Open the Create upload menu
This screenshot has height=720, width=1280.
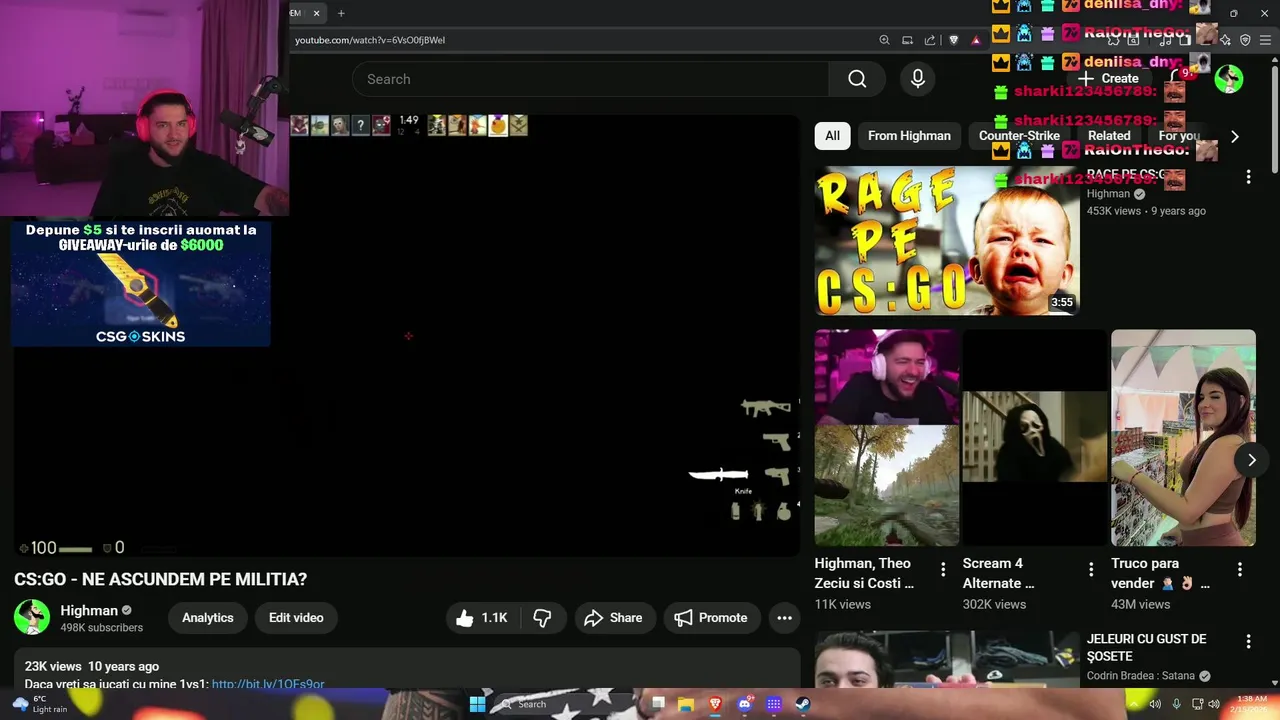point(1108,79)
